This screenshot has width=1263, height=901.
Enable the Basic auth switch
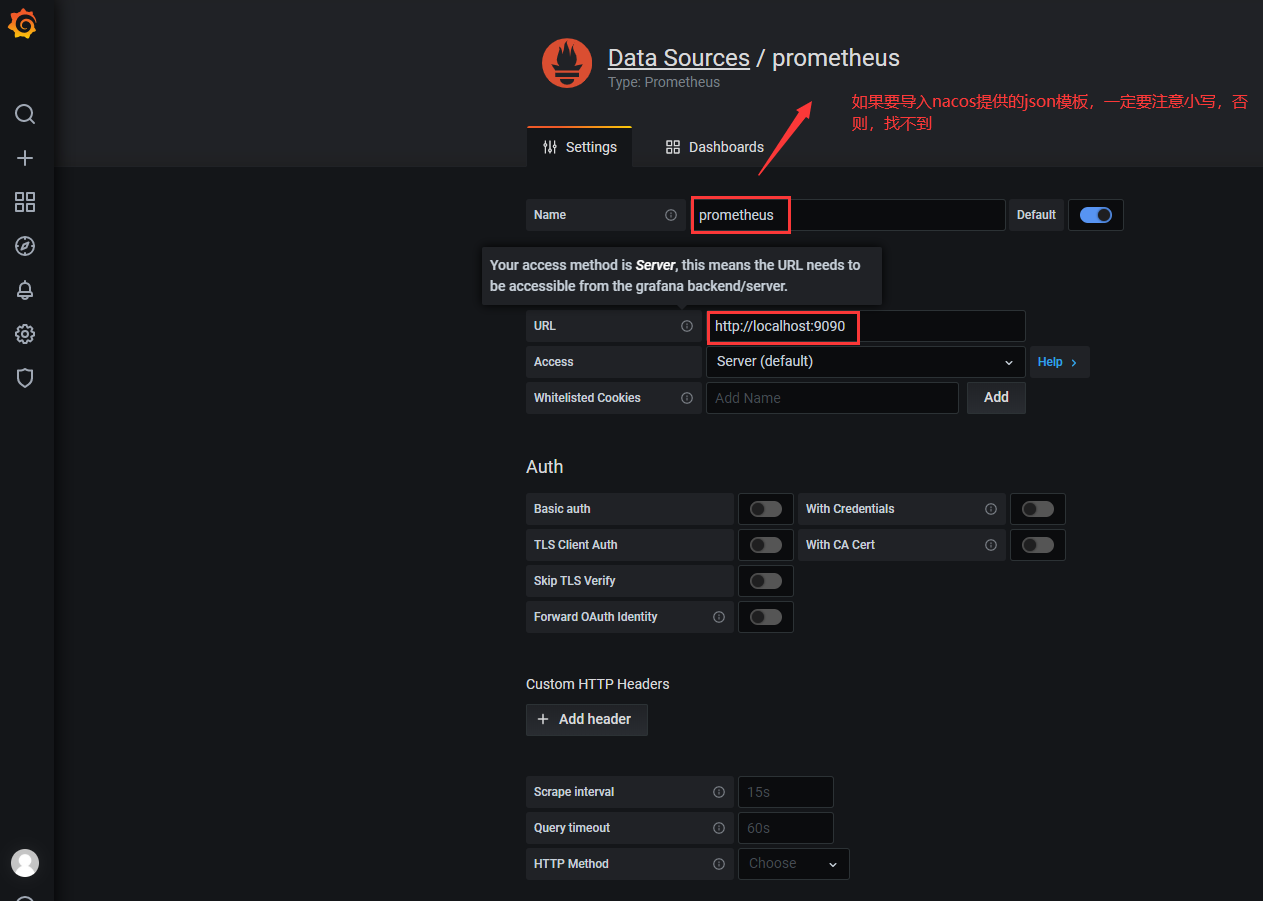766,509
